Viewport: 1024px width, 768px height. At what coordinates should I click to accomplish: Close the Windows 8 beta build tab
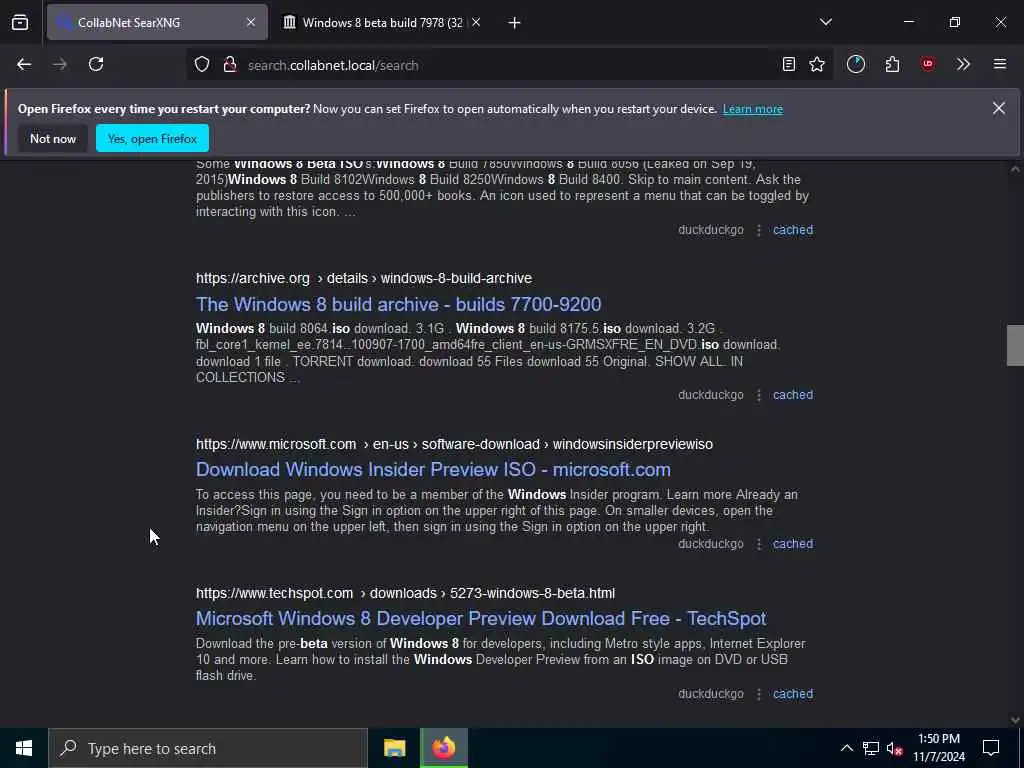click(476, 23)
